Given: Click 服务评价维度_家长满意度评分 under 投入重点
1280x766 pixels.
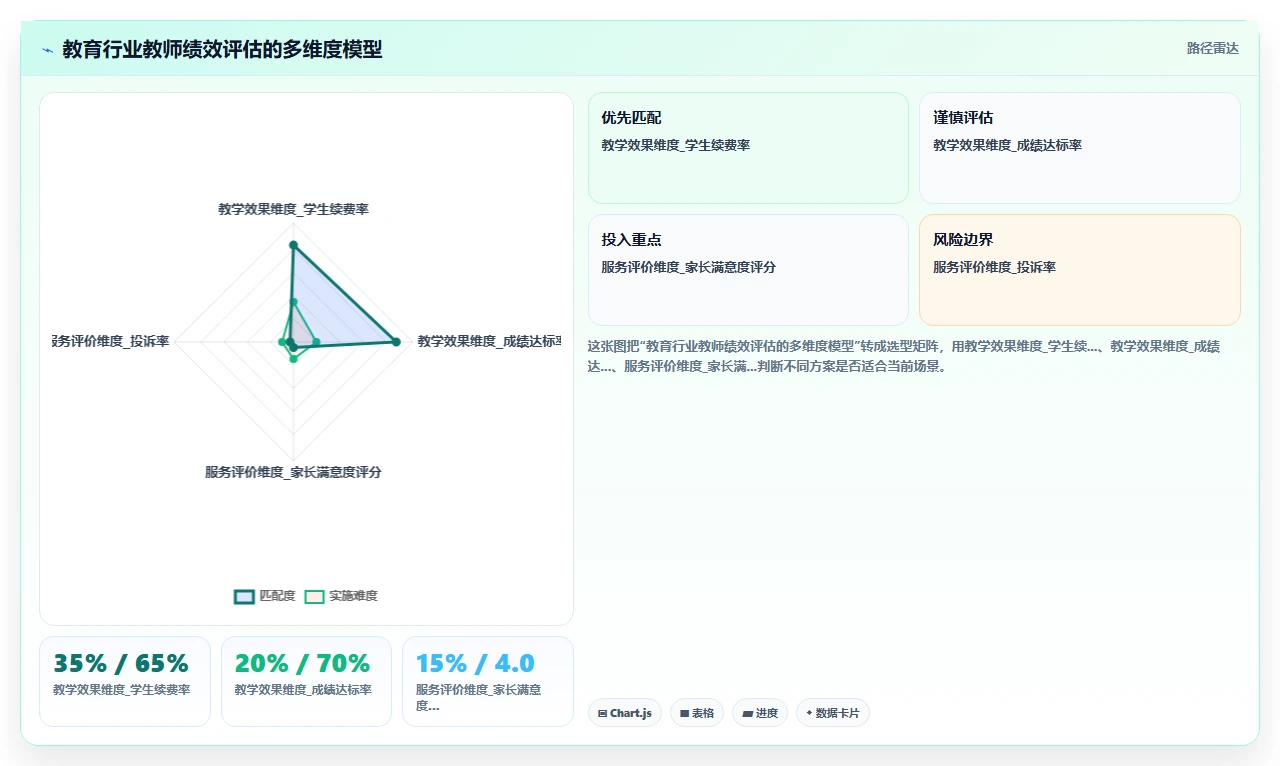Looking at the screenshot, I should [x=688, y=267].
